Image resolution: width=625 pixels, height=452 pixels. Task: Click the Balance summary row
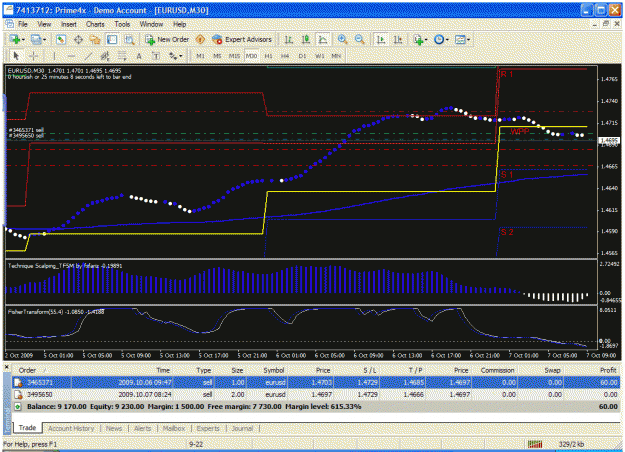(316, 407)
